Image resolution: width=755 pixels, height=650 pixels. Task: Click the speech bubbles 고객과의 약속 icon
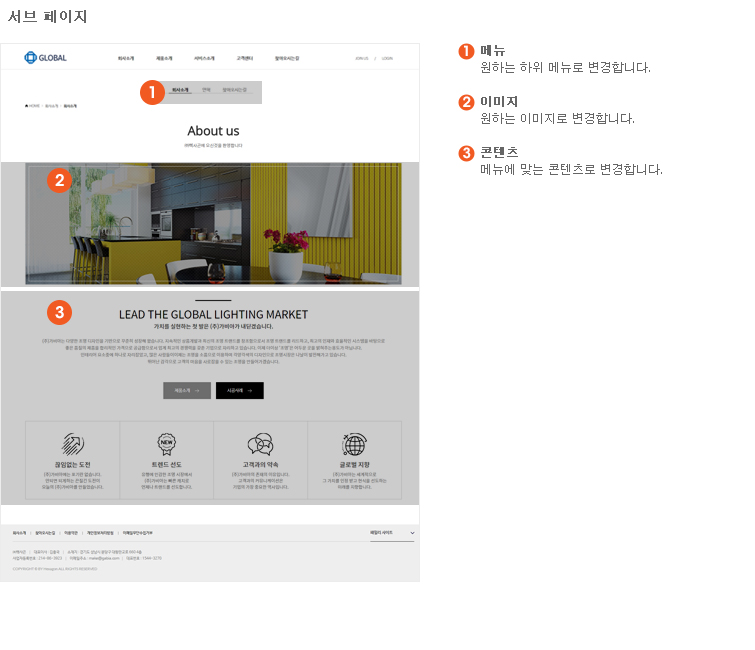tap(260, 444)
